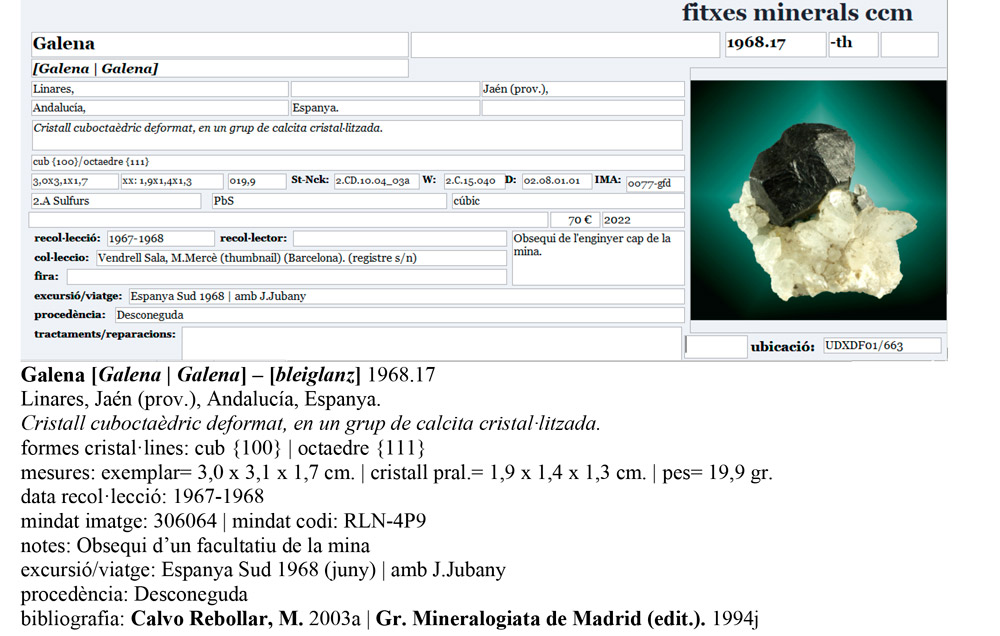Click the class field '2.A Sulfurs'
Viewport: 1000px width, 636px height.
pyautogui.click(x=116, y=201)
